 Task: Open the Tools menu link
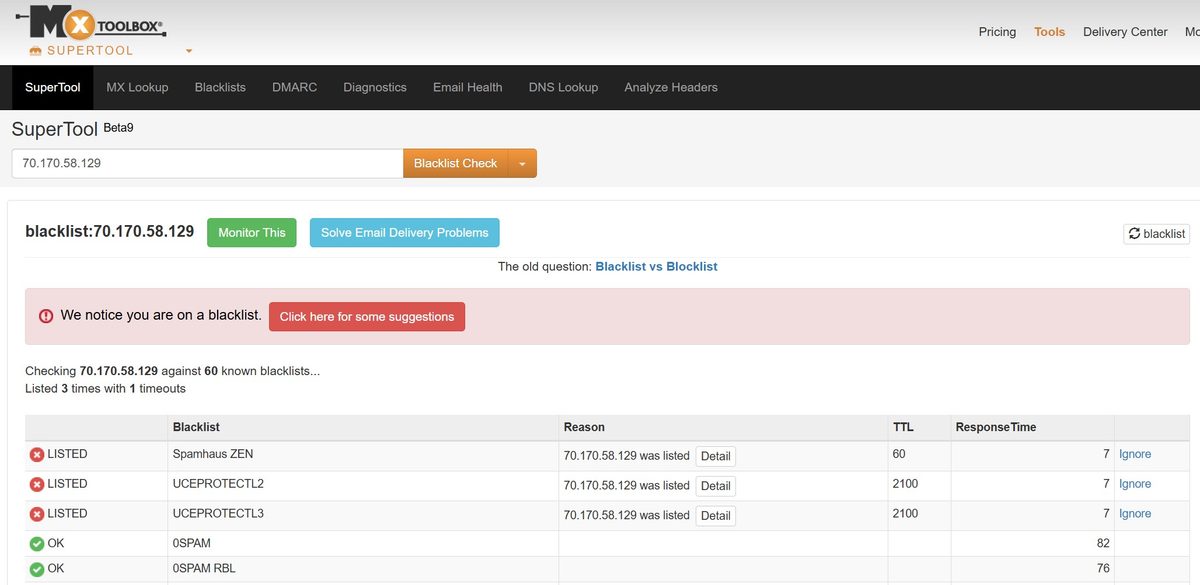click(x=1050, y=32)
